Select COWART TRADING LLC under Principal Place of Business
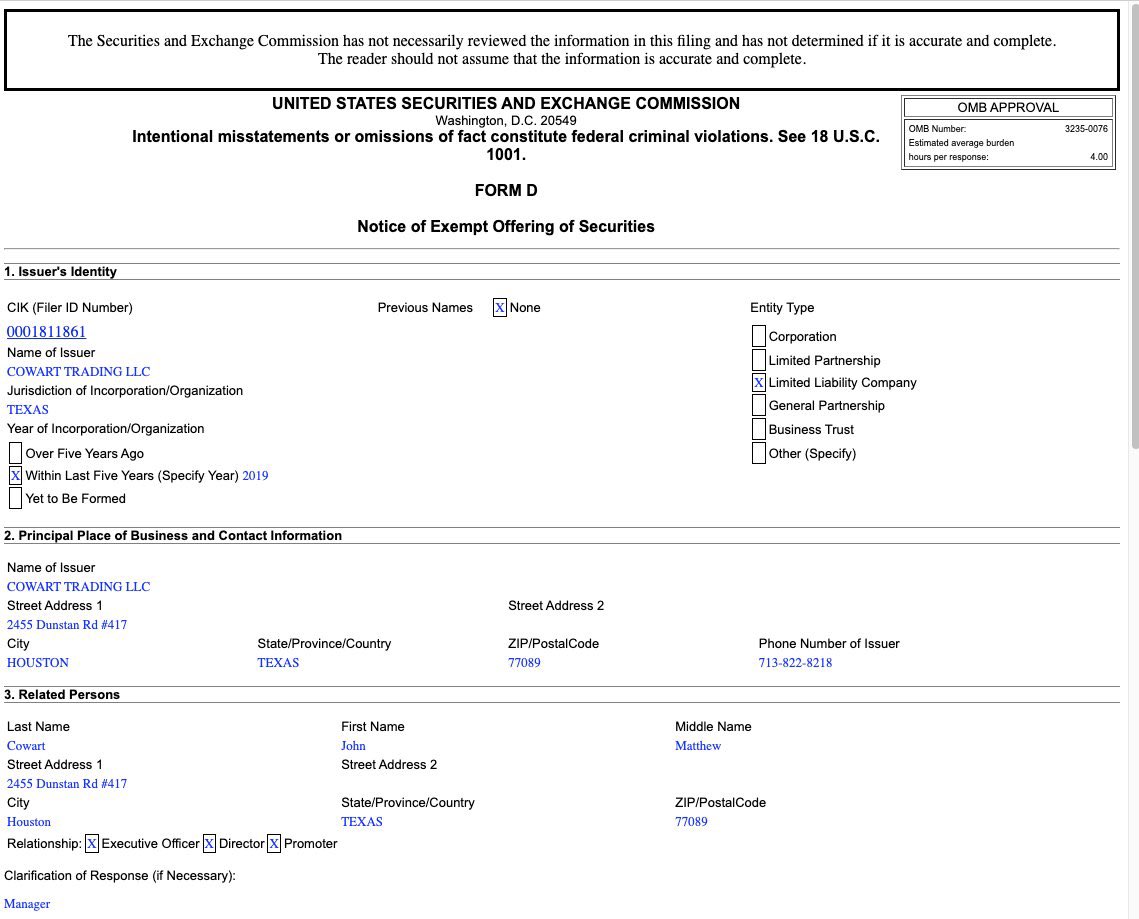 [x=78, y=586]
